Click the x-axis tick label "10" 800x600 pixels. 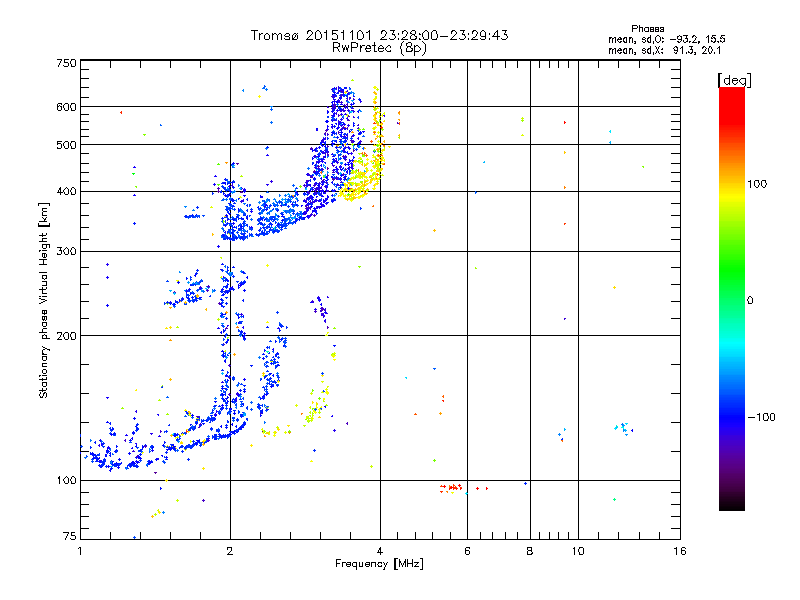click(x=578, y=551)
